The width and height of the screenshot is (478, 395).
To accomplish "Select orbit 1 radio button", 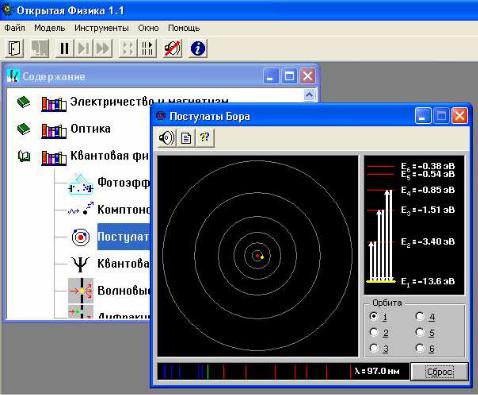I will coord(374,316).
